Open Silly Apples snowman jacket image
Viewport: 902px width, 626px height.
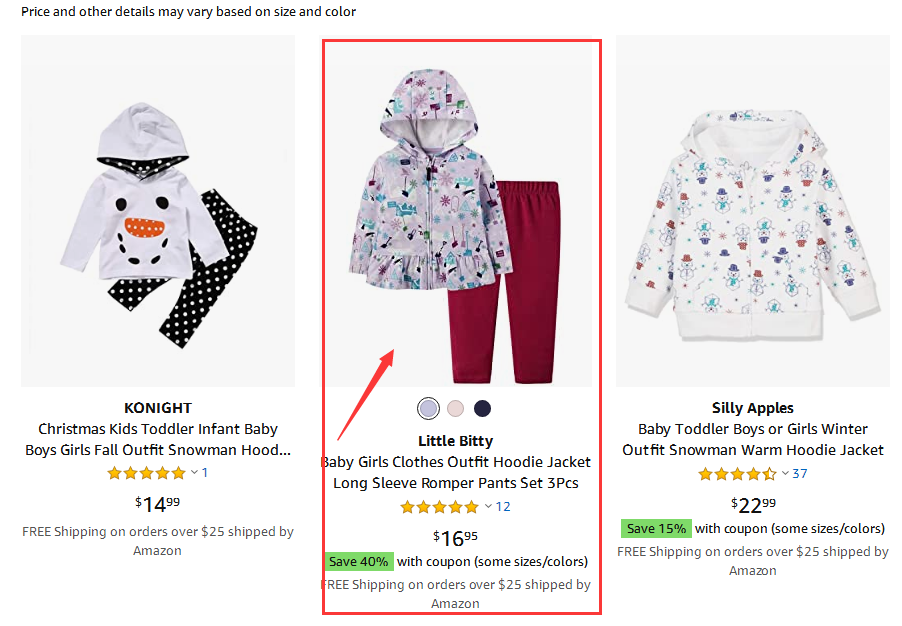coord(752,211)
